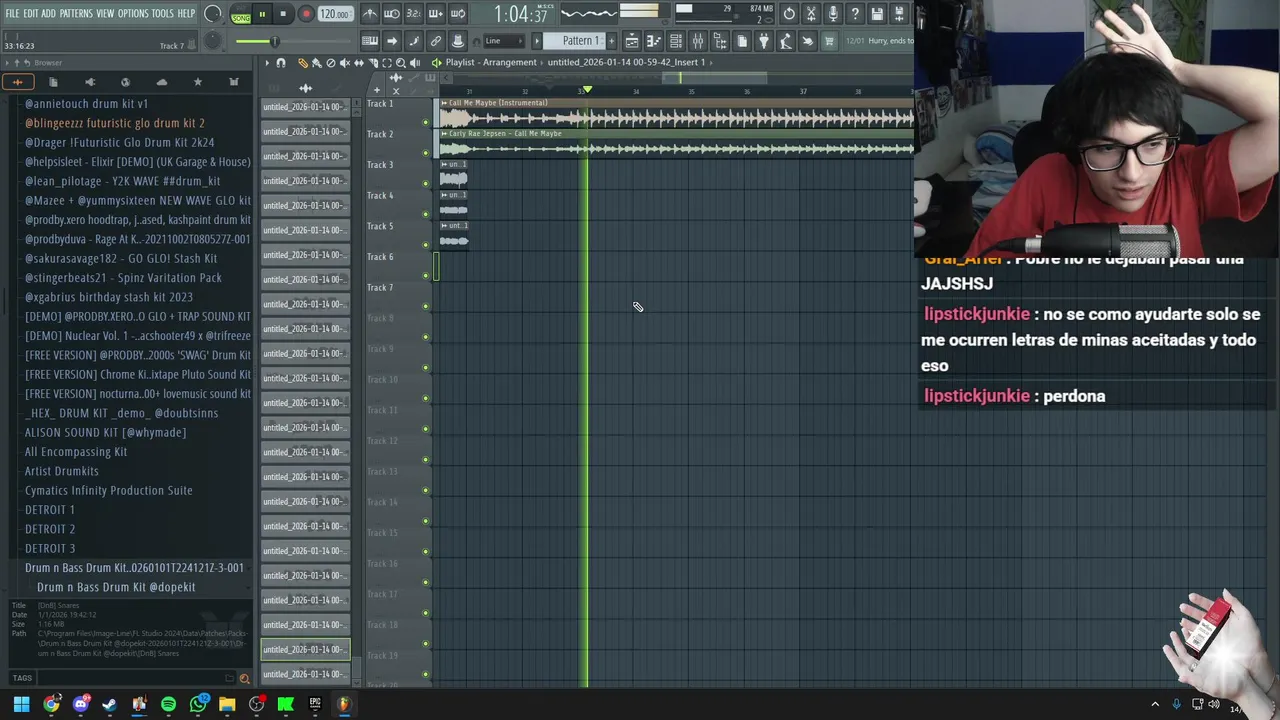Open the EDIT menu
This screenshot has width=1280, height=720.
tap(32, 14)
